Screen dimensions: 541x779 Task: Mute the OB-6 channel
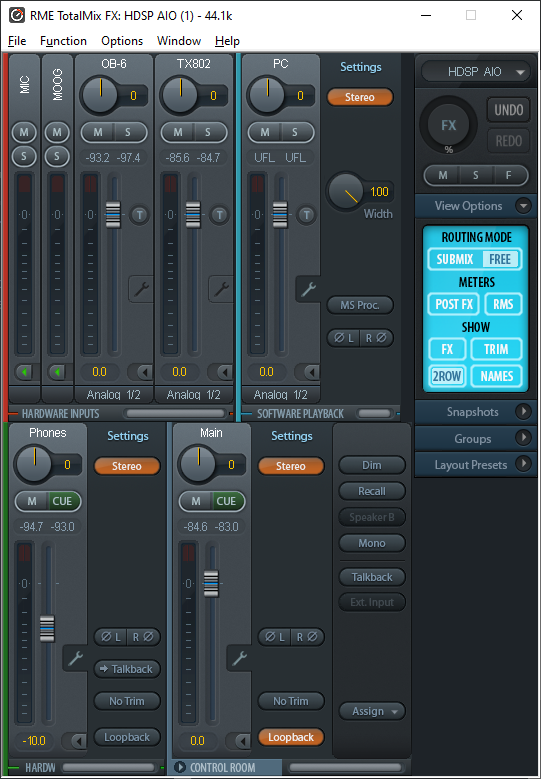[98, 132]
